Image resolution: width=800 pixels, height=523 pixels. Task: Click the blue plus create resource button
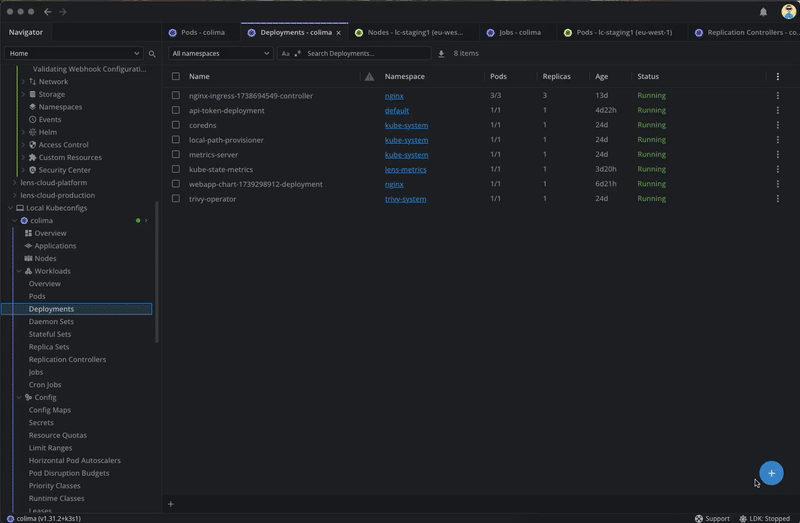[x=771, y=472]
